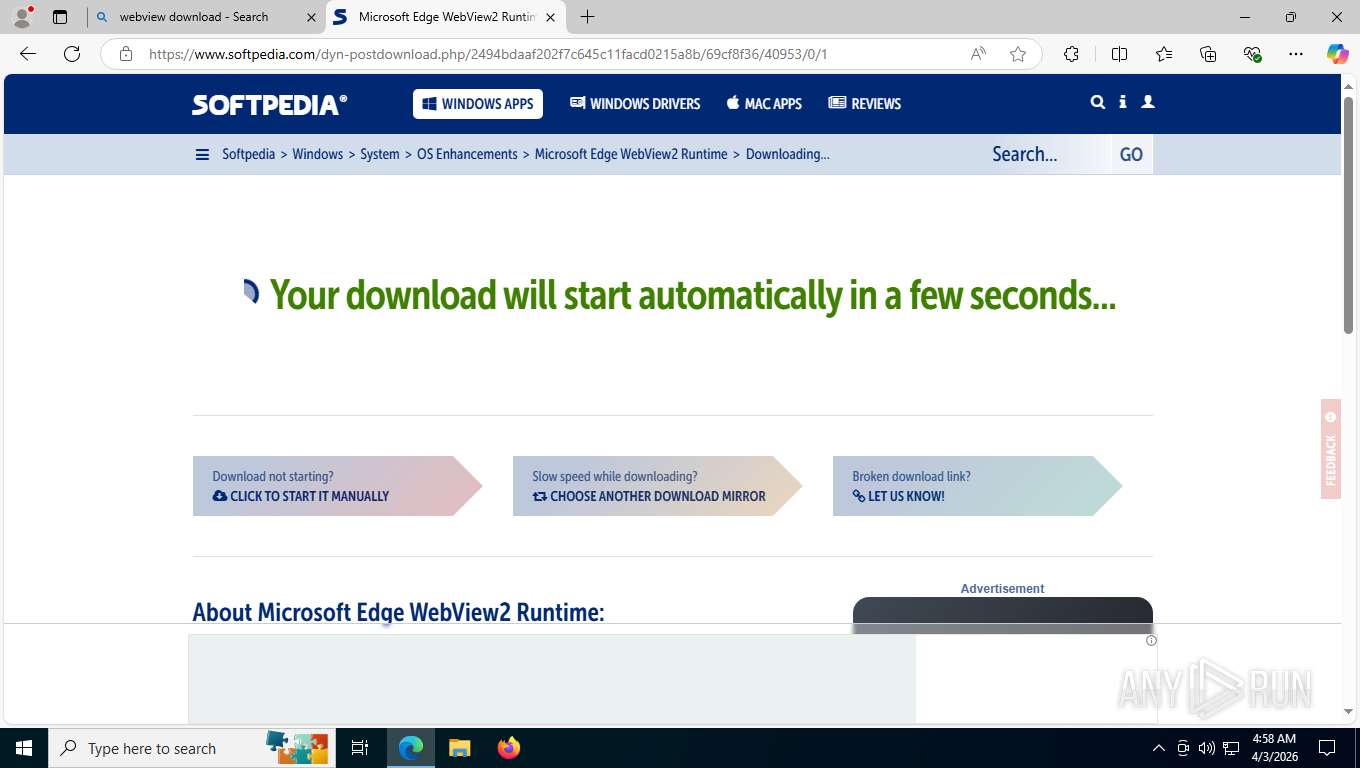
Task: Close the Microsoft Edge WebView2 Runtime tab
Action: click(550, 17)
